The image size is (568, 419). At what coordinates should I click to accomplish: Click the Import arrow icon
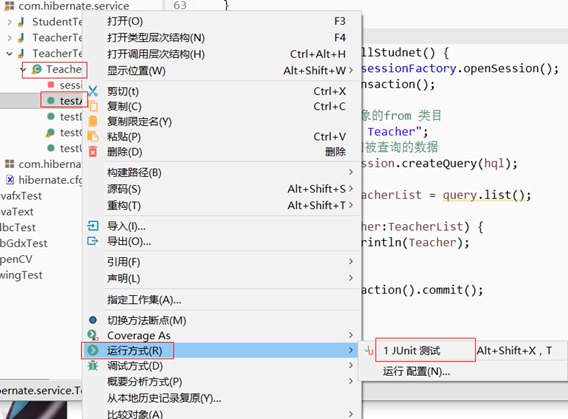coord(93,226)
